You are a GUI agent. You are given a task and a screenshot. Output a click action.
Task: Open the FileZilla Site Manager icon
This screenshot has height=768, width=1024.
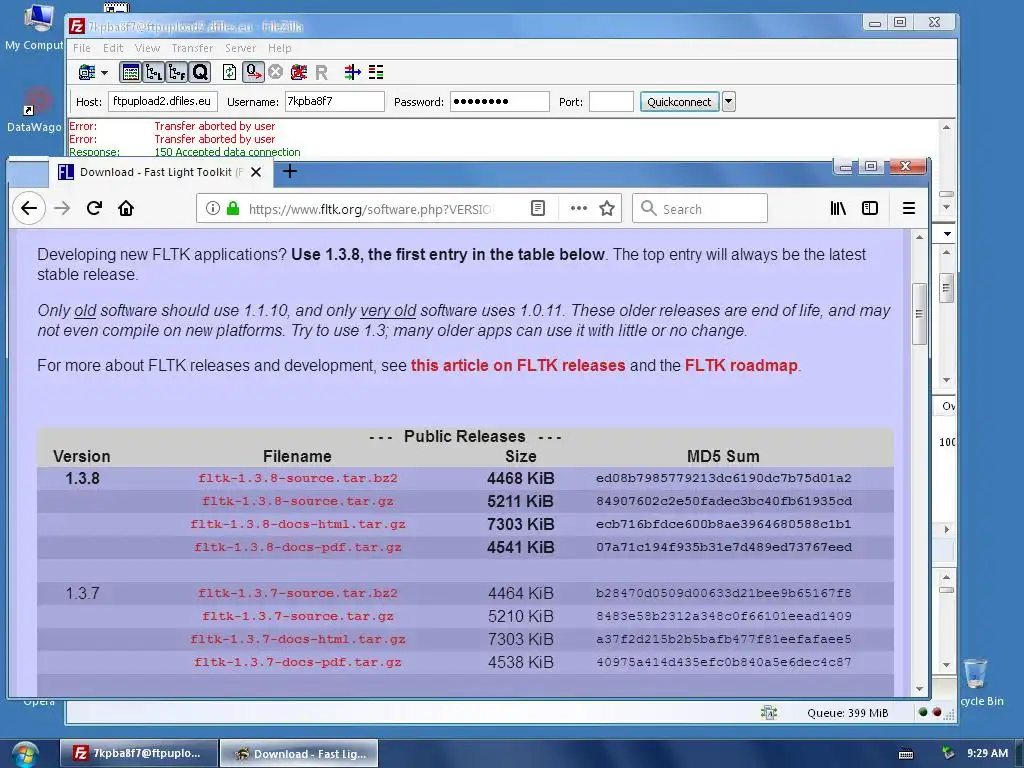pyautogui.click(x=86, y=72)
